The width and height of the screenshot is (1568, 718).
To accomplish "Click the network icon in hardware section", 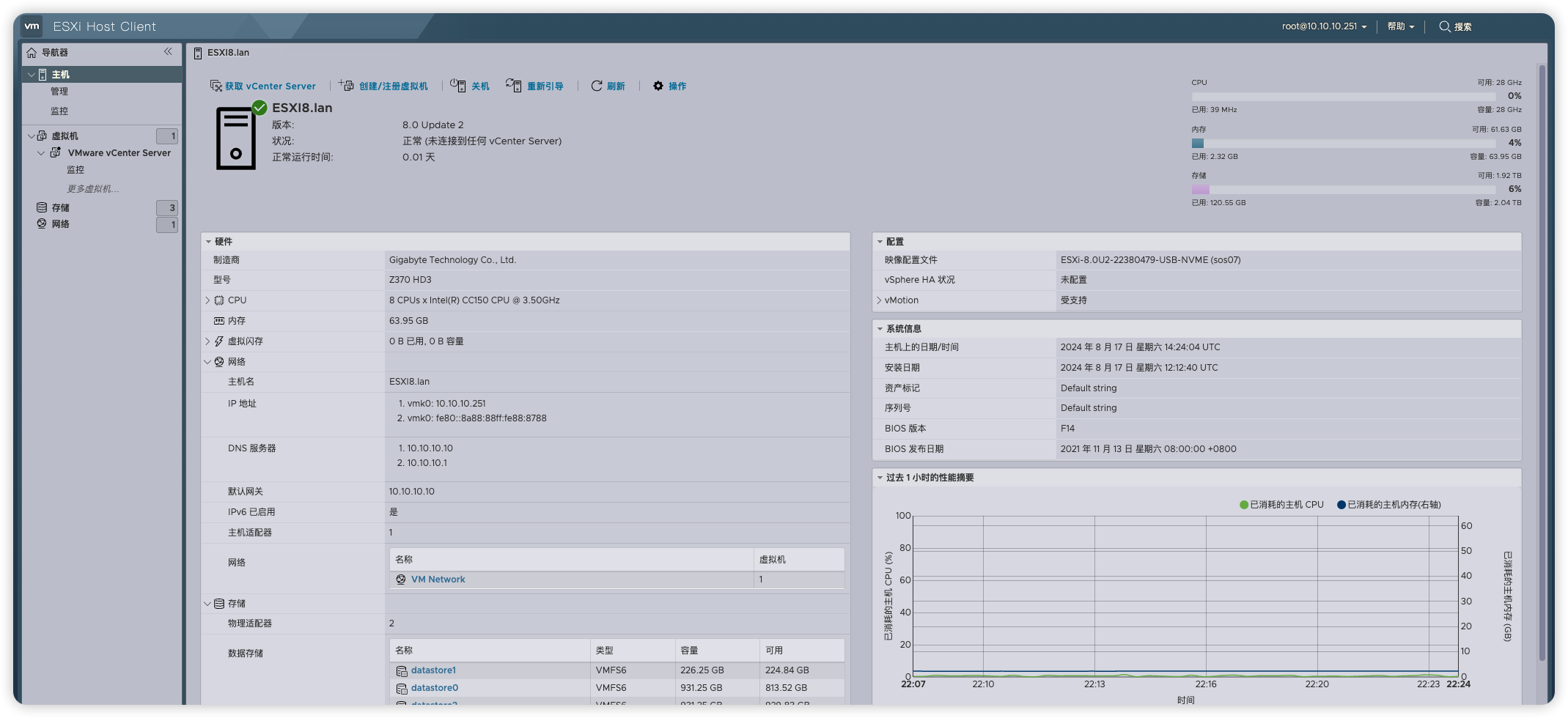I will (219, 362).
